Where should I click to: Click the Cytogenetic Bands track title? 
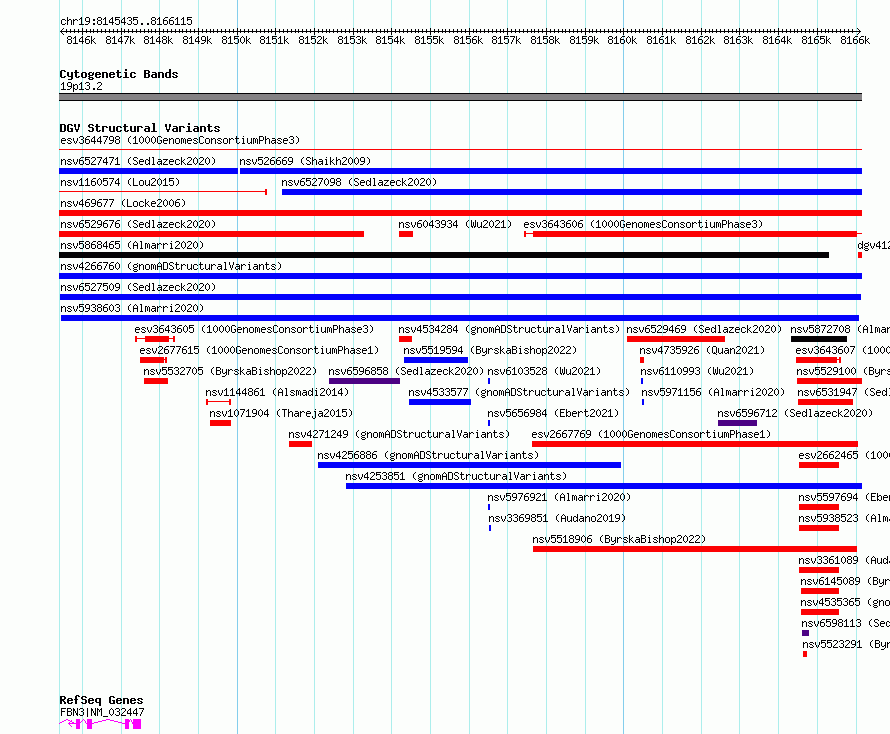(119, 74)
